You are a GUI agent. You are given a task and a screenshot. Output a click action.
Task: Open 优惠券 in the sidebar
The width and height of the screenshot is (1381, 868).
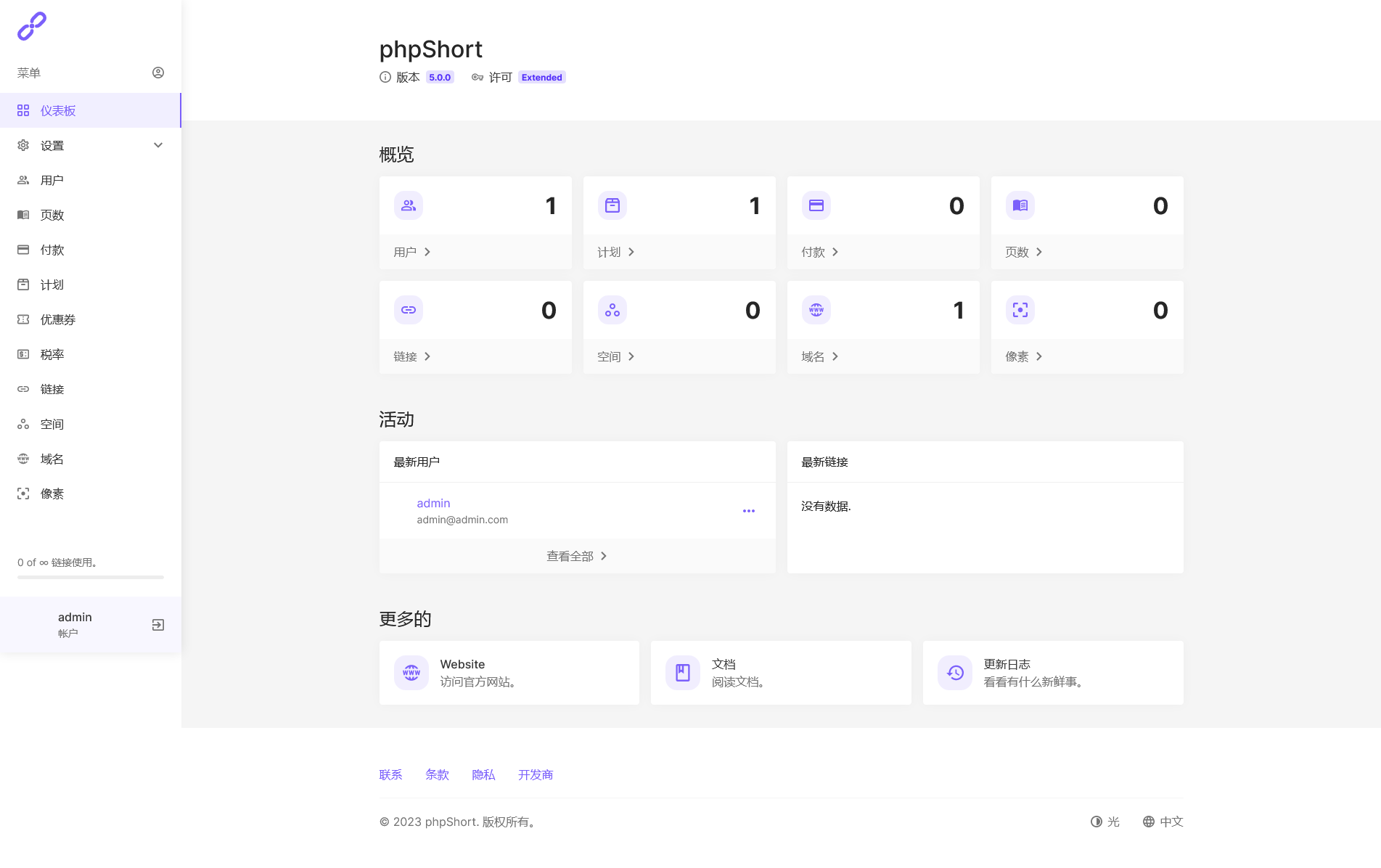coord(90,319)
